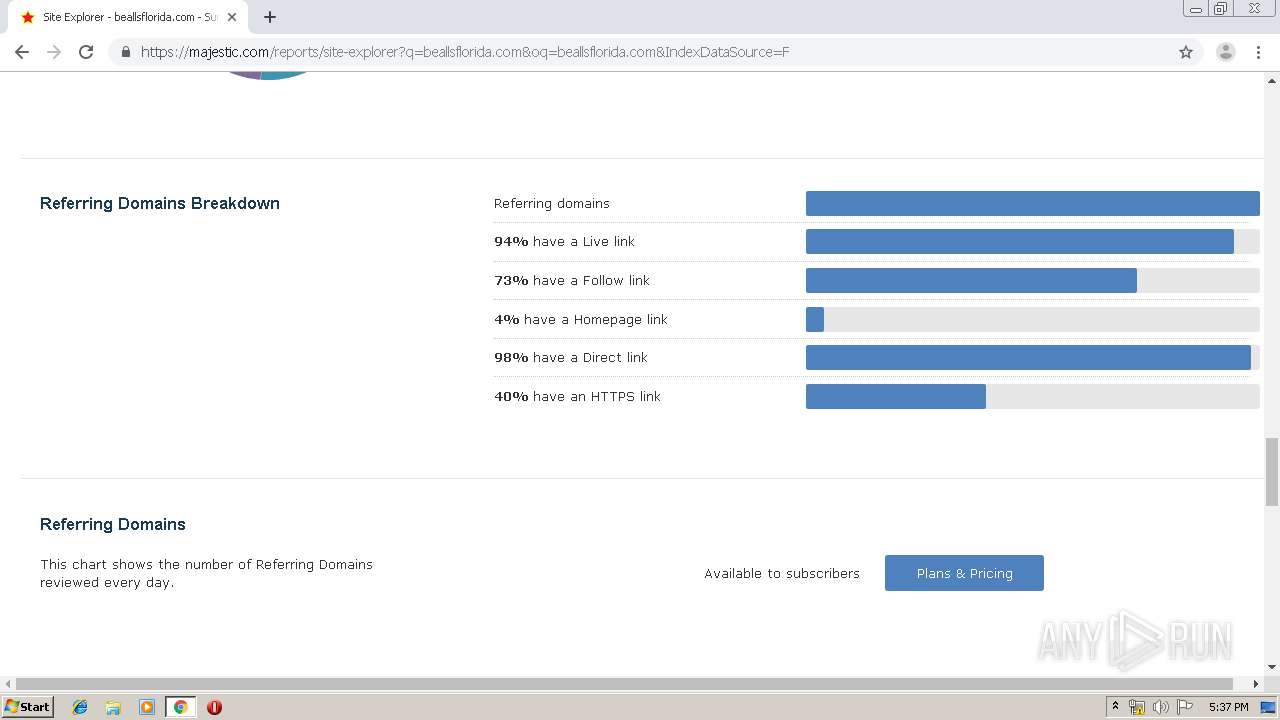The width and height of the screenshot is (1280, 720).
Task: Select the Site Explorer beallsflorida.com tab
Action: (x=128, y=17)
